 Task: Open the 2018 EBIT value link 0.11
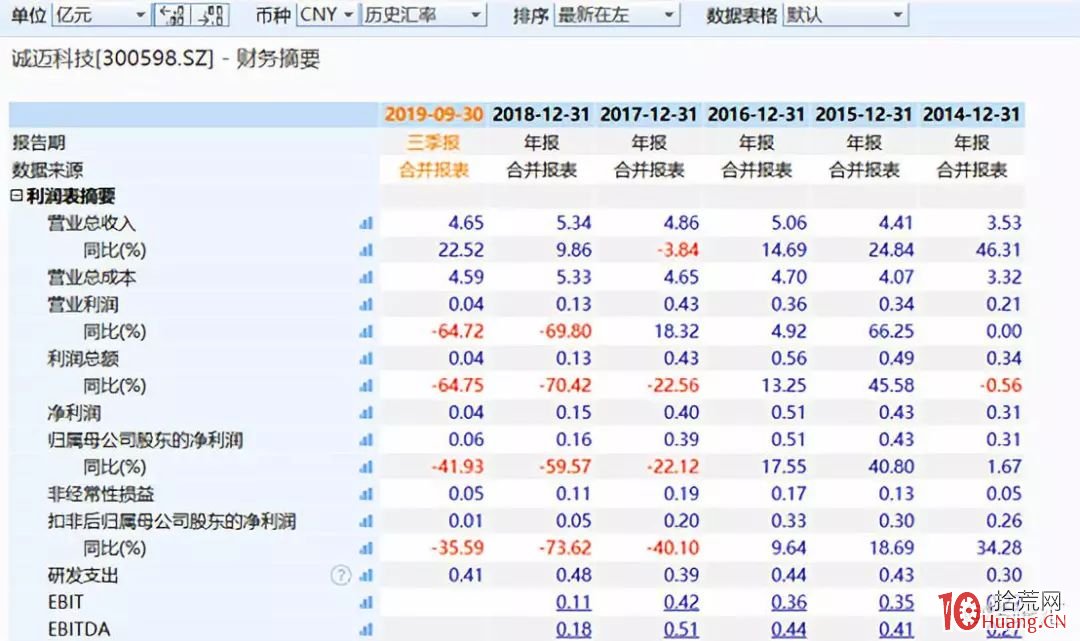click(x=574, y=602)
